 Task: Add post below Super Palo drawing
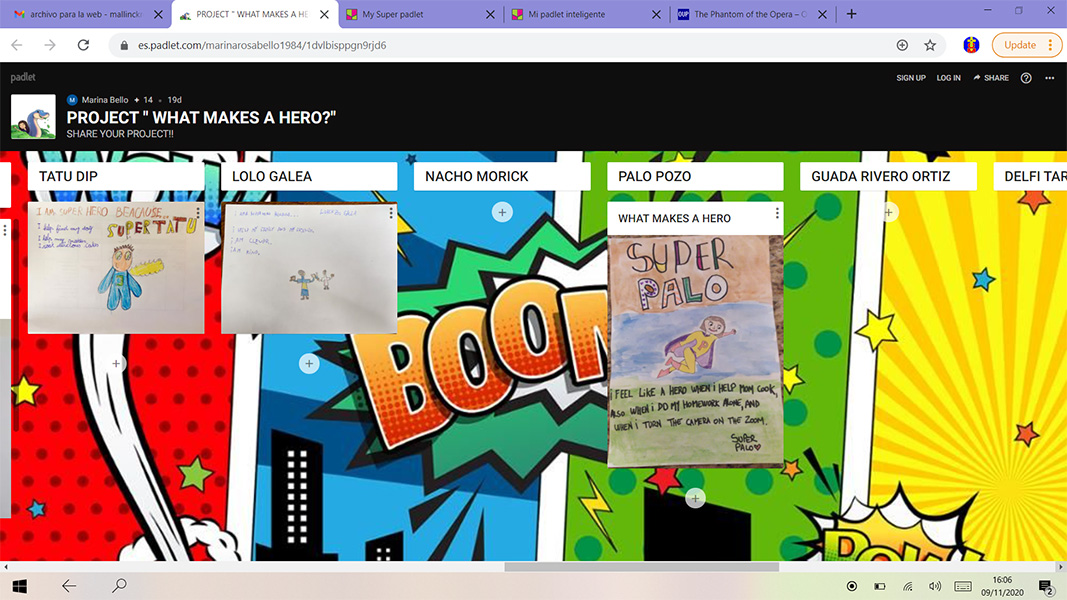(x=695, y=498)
